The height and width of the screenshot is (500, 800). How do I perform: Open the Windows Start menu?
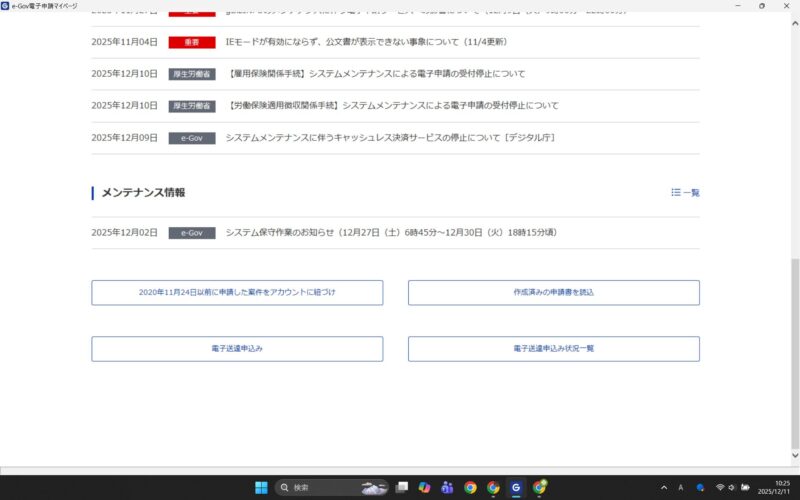click(x=261, y=488)
